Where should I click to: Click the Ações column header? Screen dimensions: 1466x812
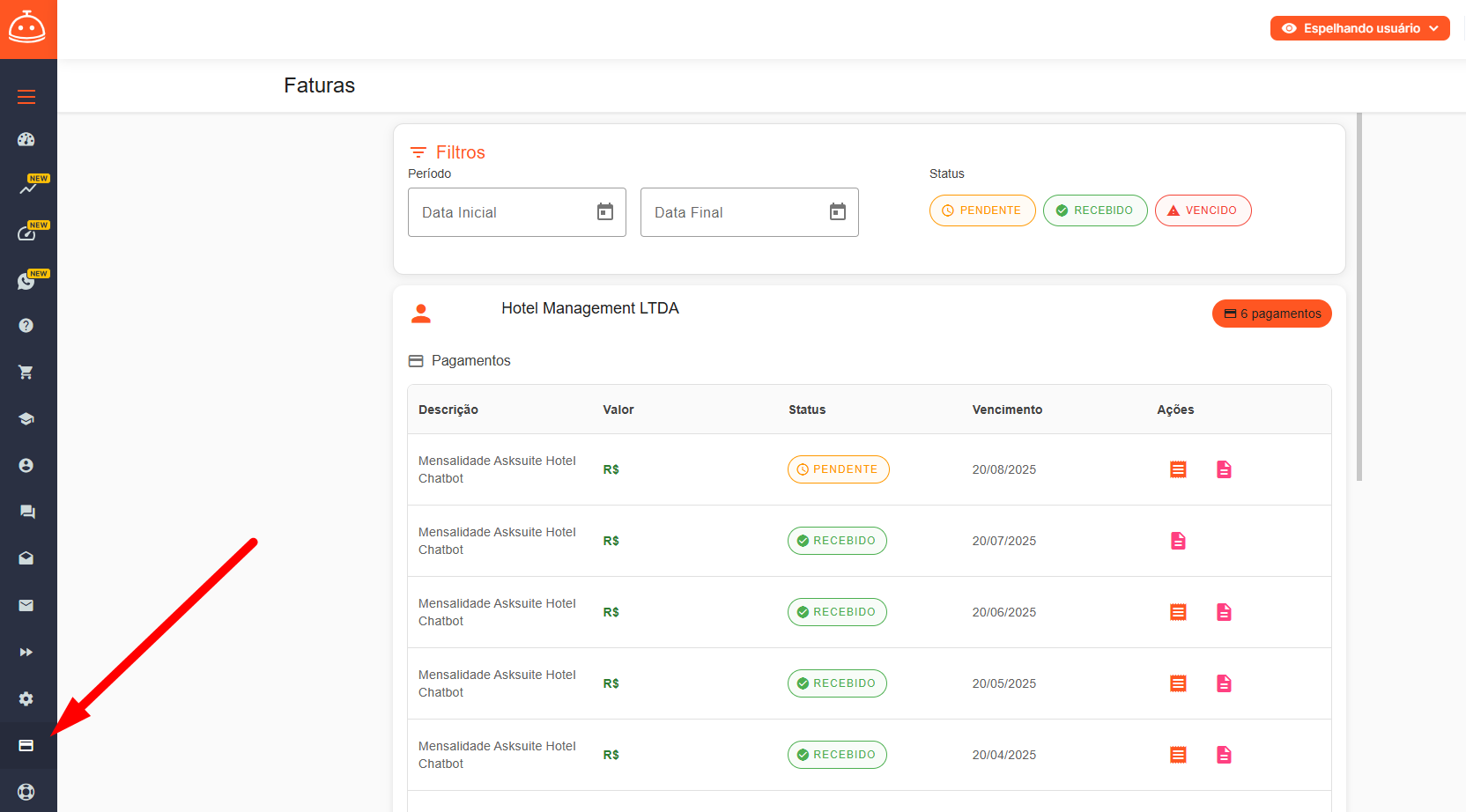pos(1175,410)
